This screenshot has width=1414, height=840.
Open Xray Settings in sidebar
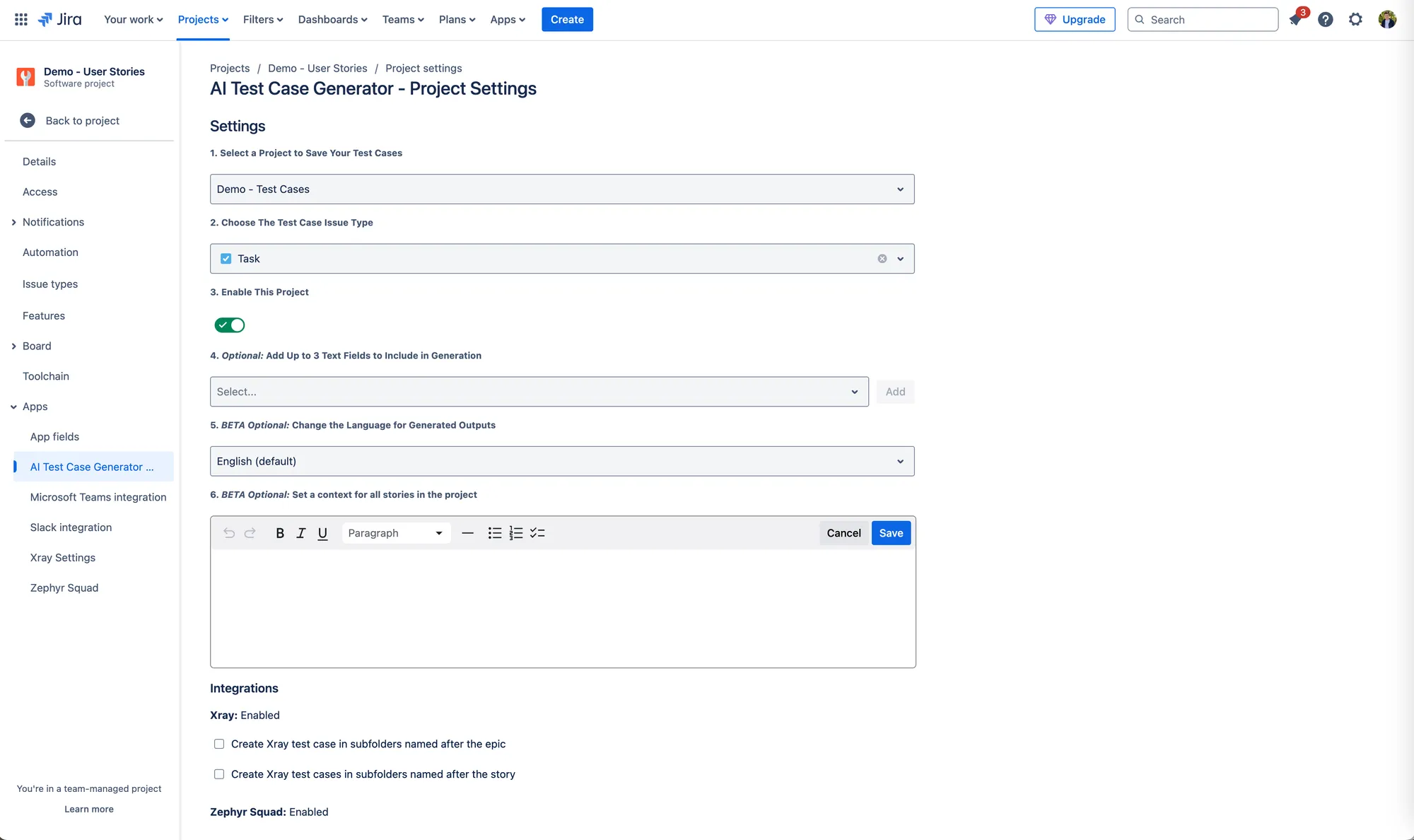[x=63, y=558]
